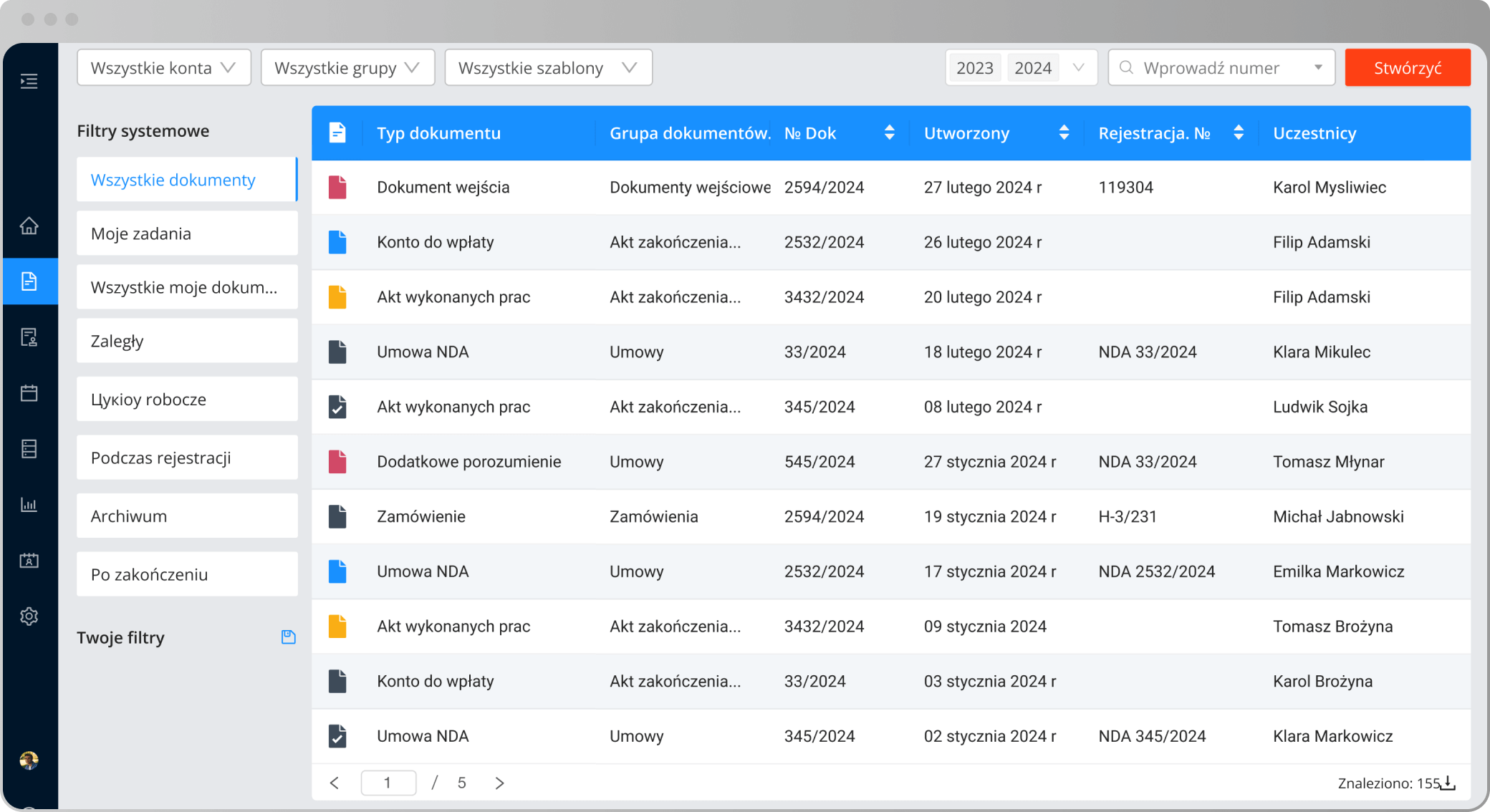Toggle the 2024 year tag
The width and height of the screenshot is (1490, 812).
[x=1033, y=68]
